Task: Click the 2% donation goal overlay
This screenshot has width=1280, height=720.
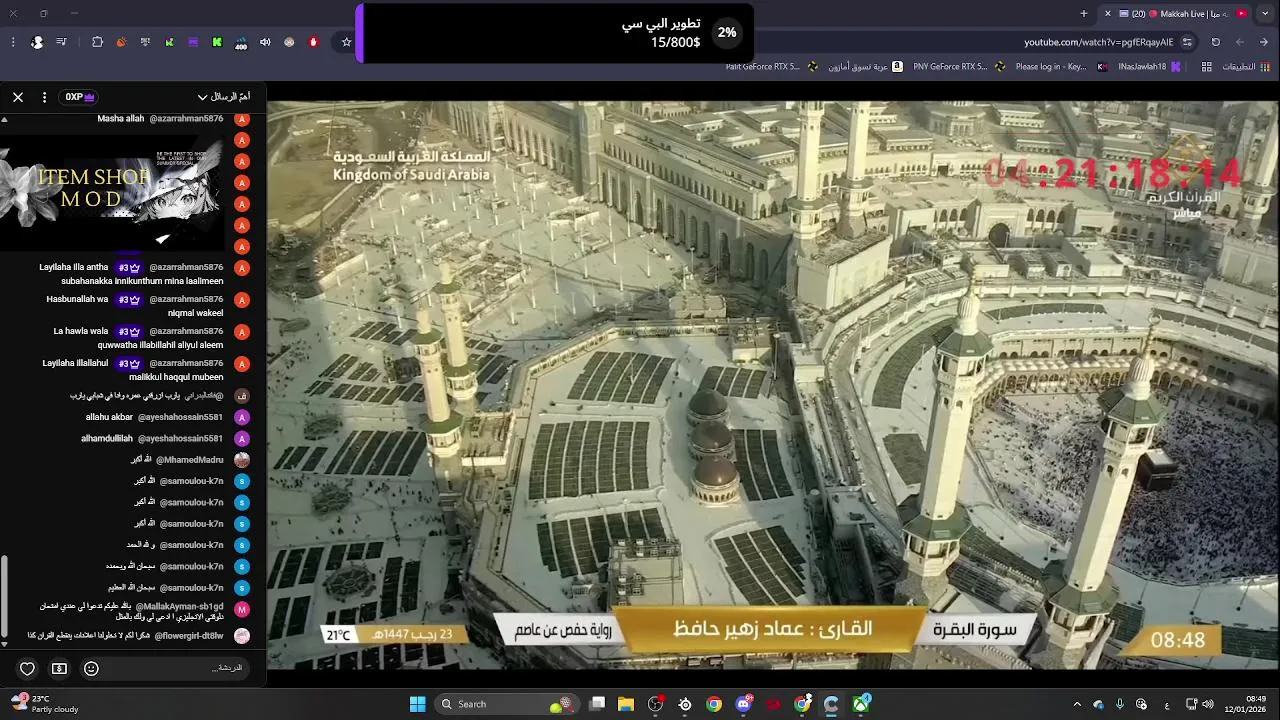Action: (555, 33)
